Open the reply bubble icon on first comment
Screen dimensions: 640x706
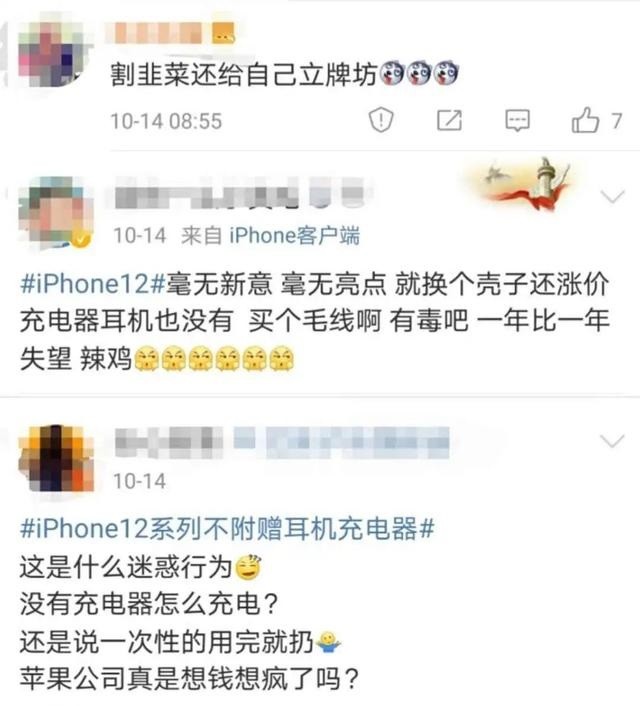(x=517, y=120)
